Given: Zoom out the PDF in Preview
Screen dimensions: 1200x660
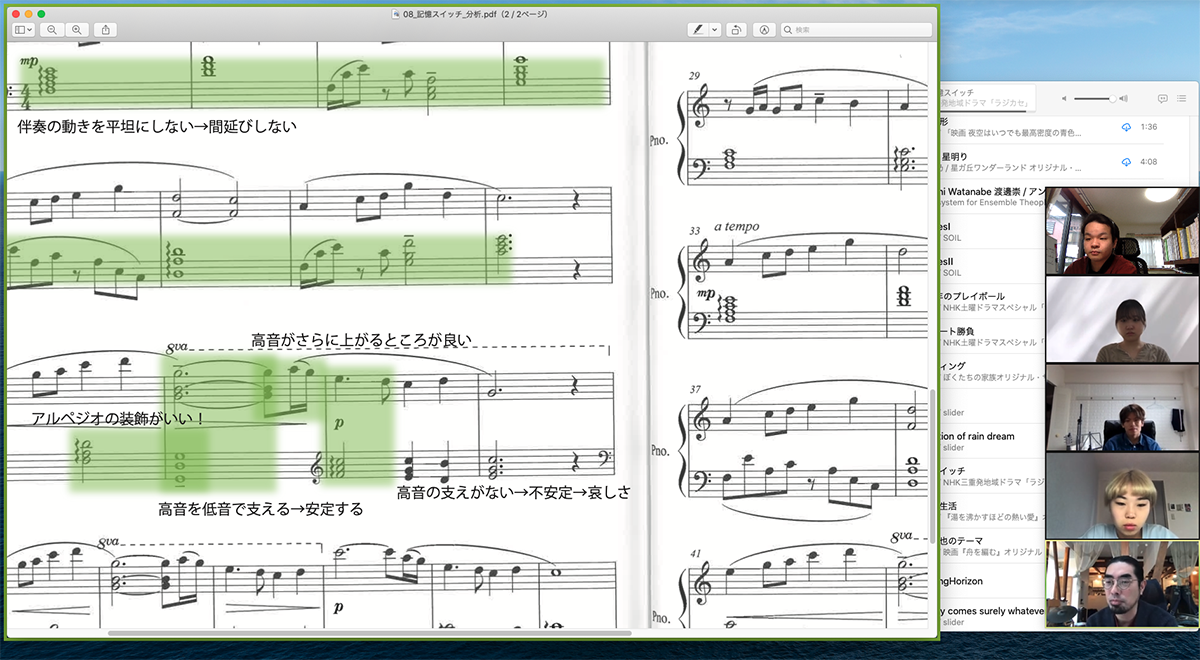Looking at the screenshot, I should [52, 30].
